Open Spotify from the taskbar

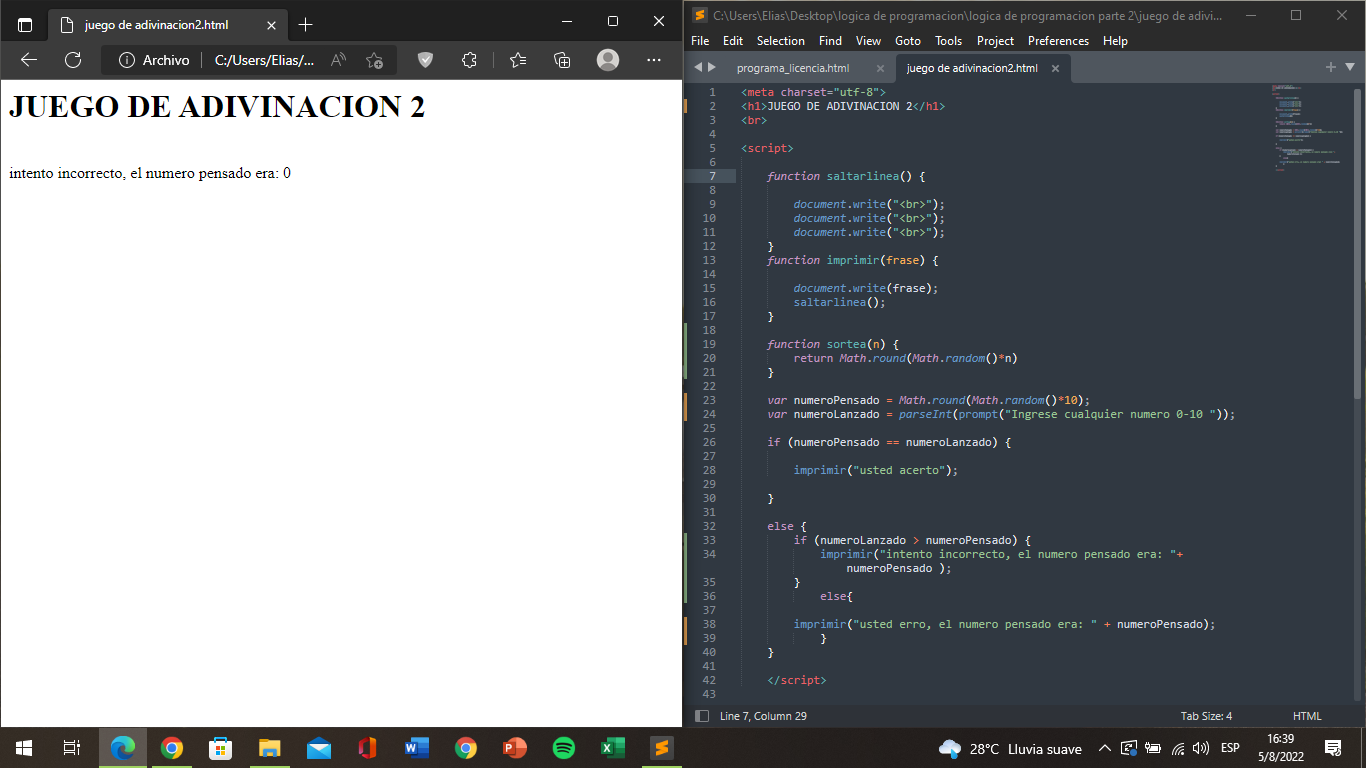click(x=563, y=748)
